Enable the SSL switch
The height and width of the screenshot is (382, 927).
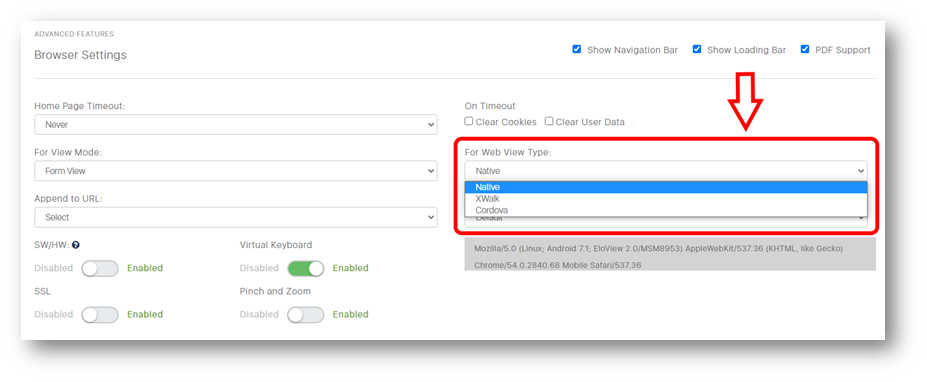pos(100,315)
